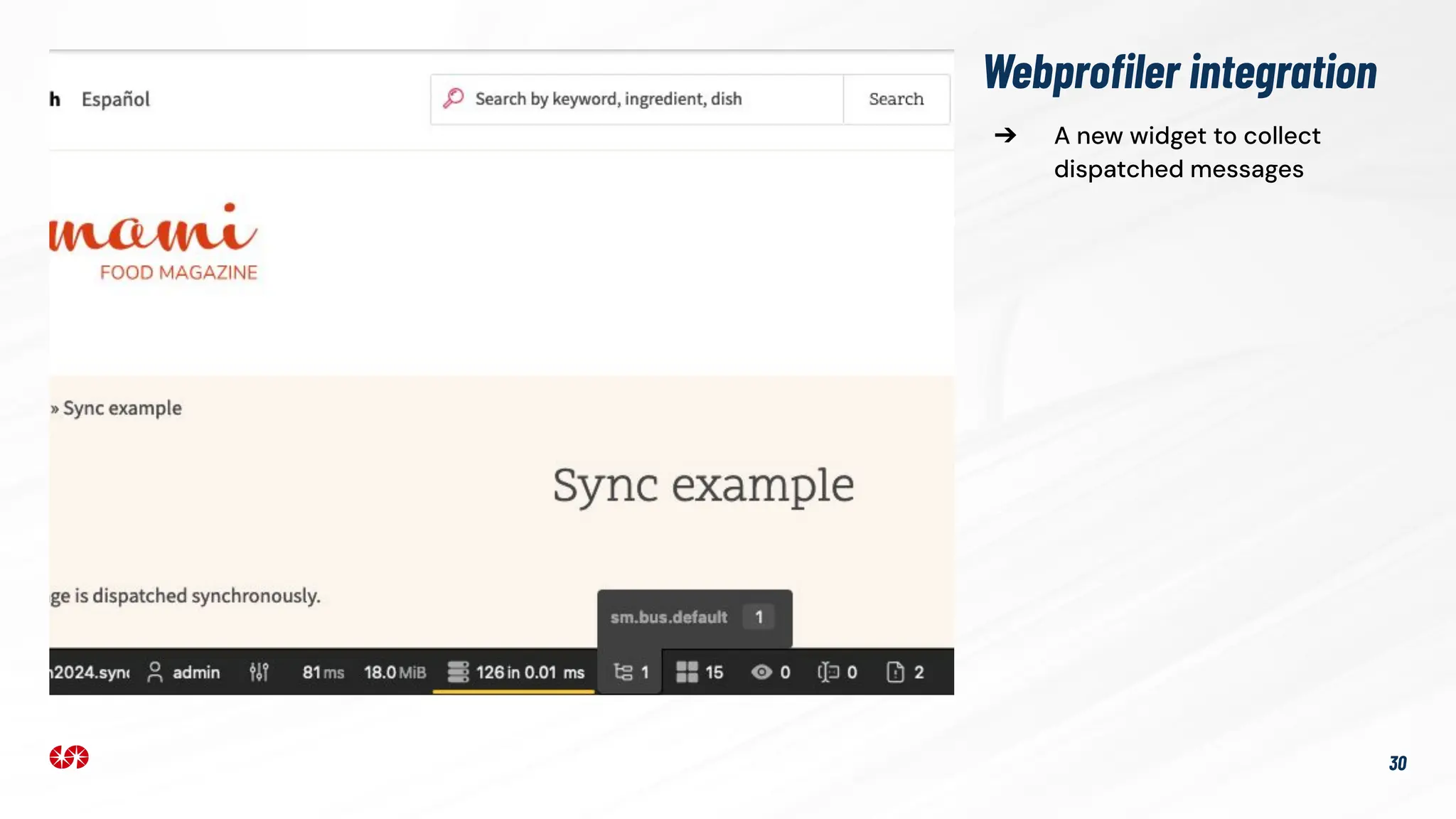
Task: Click the count badge 1 in tooltip
Action: 759,617
